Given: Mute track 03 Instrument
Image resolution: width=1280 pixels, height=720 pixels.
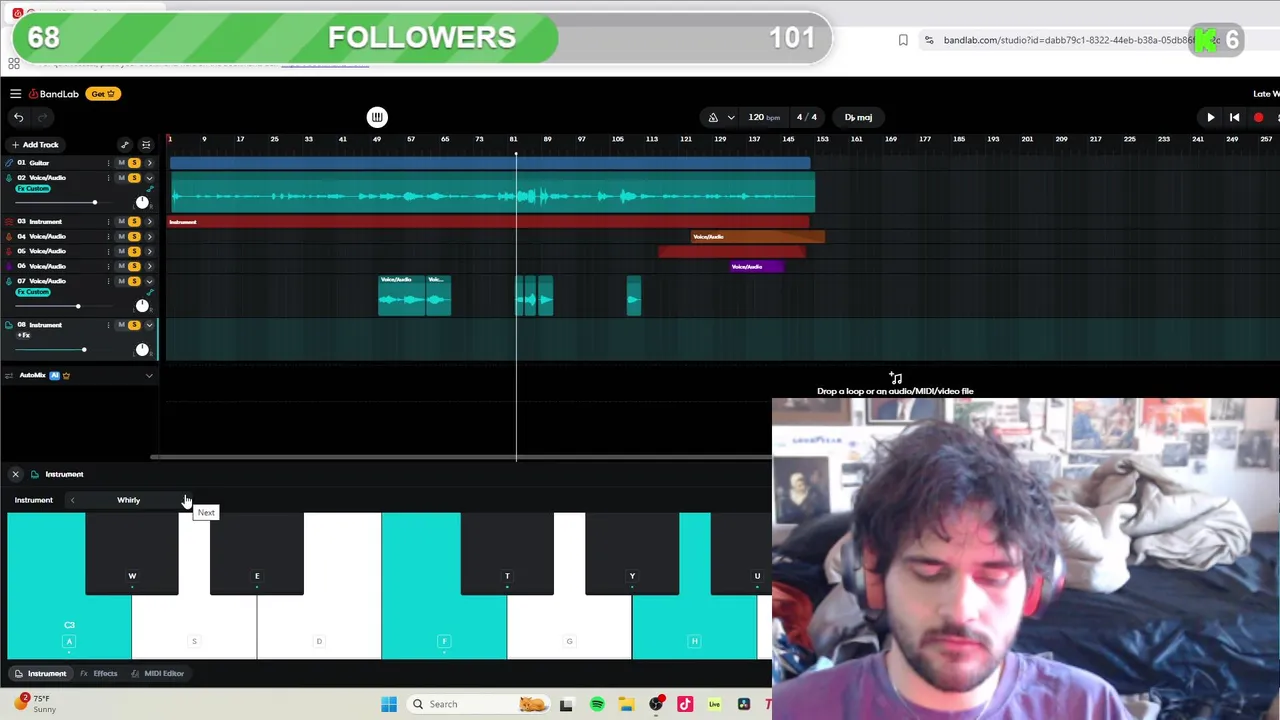Looking at the screenshot, I should (x=122, y=222).
